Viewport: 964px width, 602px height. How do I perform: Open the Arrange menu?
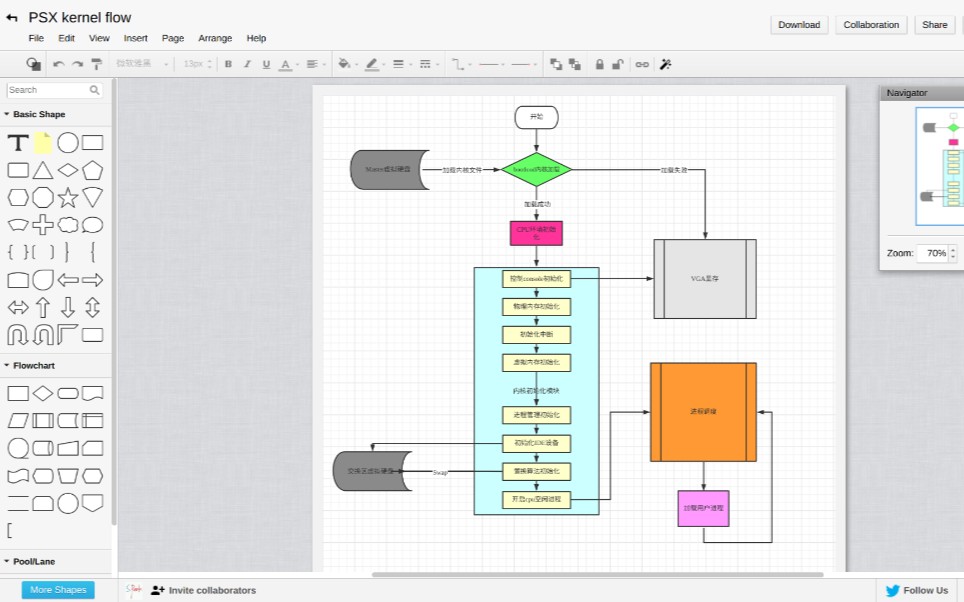[215, 38]
